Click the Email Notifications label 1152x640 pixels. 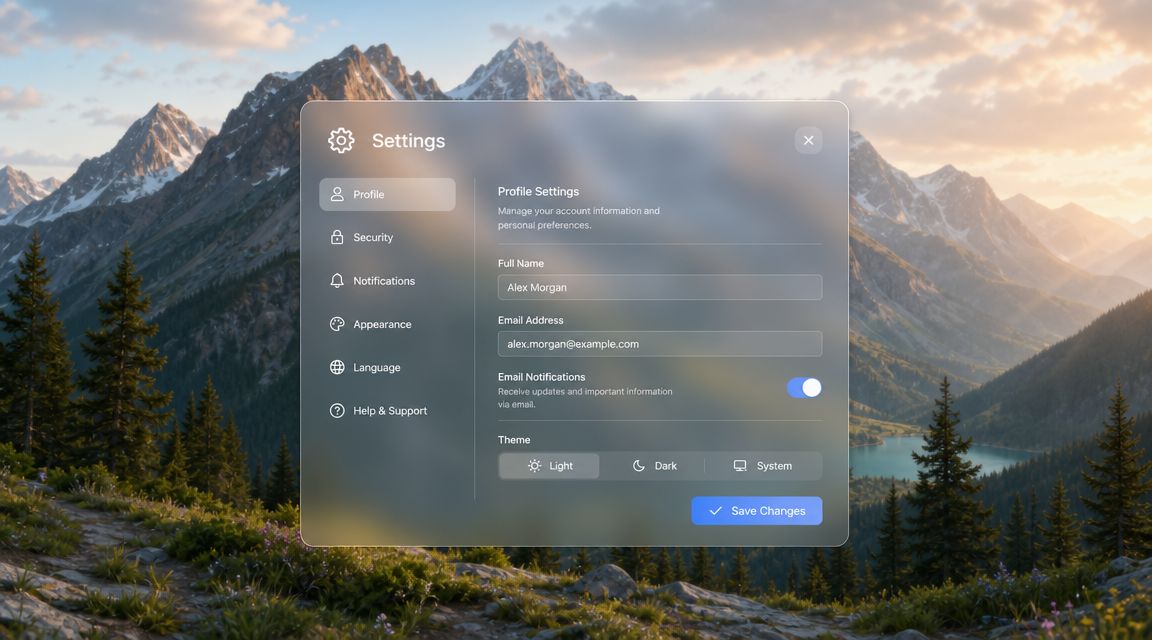coord(541,377)
